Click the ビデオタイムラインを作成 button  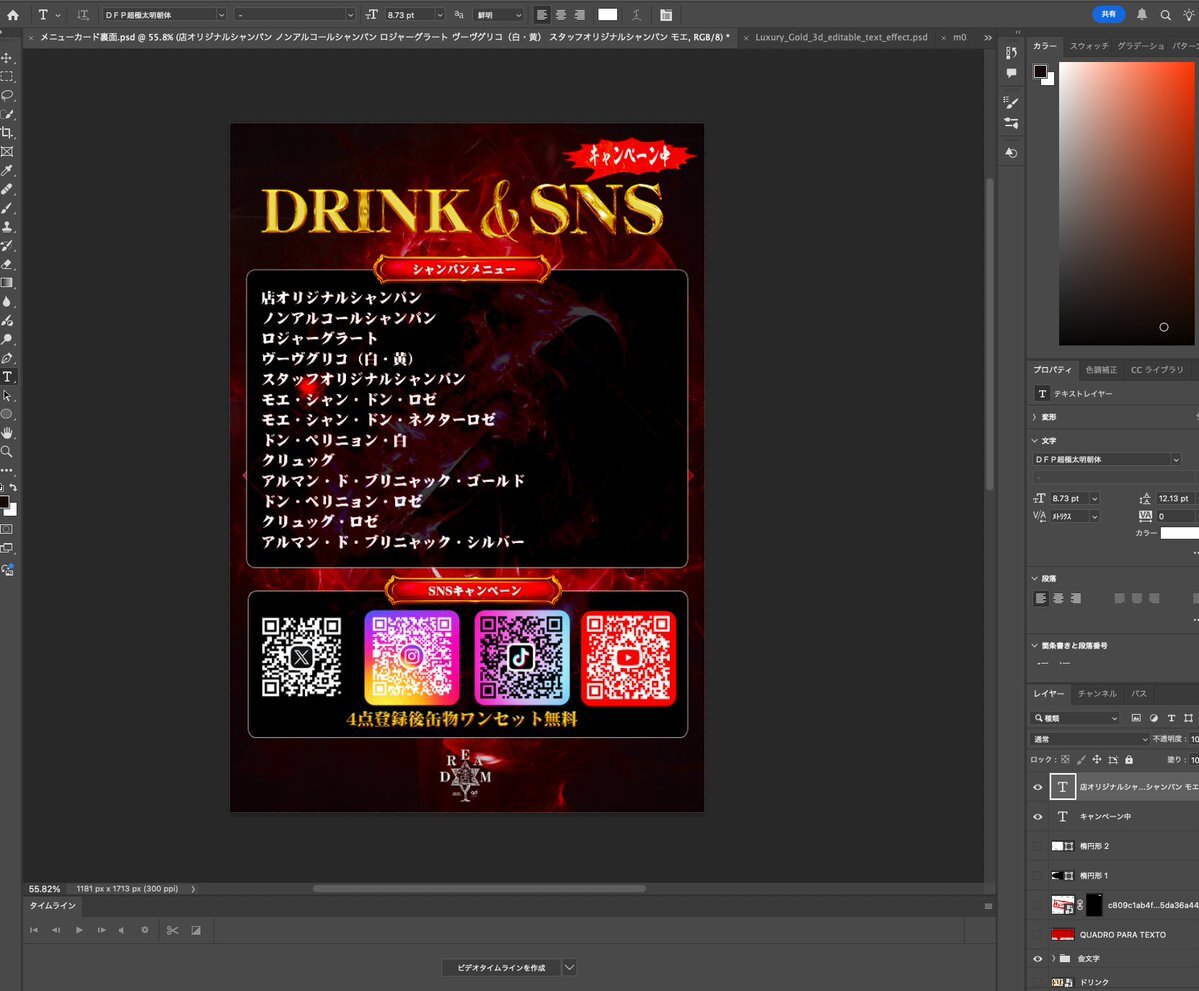tap(502, 967)
